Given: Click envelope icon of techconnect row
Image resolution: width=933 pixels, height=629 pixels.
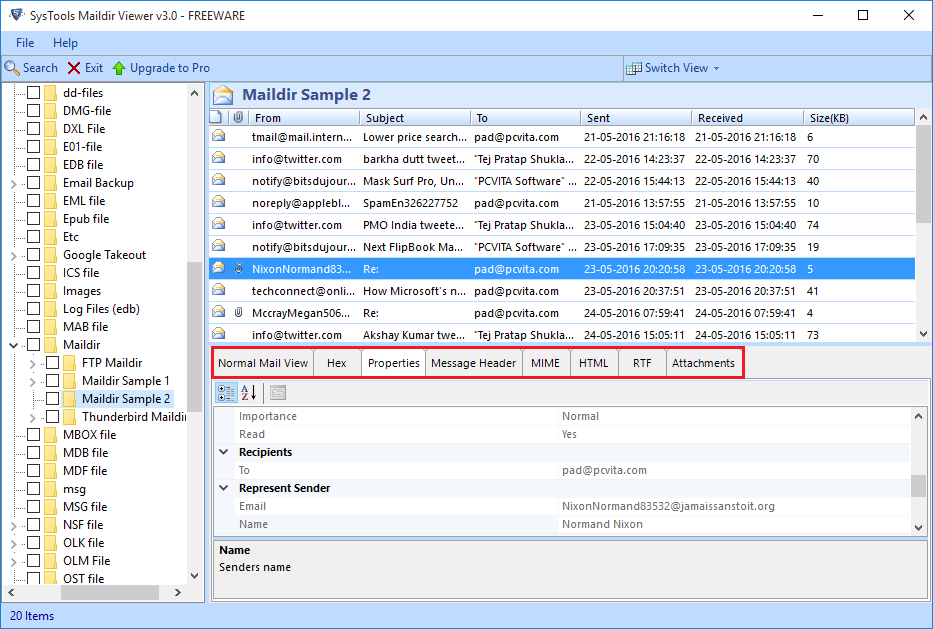Looking at the screenshot, I should coord(218,290).
